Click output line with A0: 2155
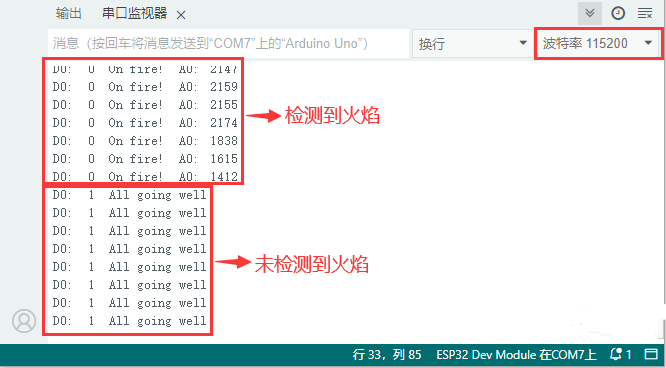Screen dimensions: 666x368 point(145,105)
